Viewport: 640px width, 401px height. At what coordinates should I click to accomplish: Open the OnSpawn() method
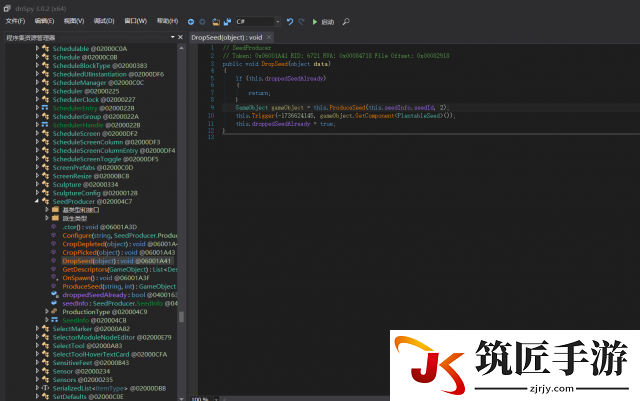click(106, 278)
